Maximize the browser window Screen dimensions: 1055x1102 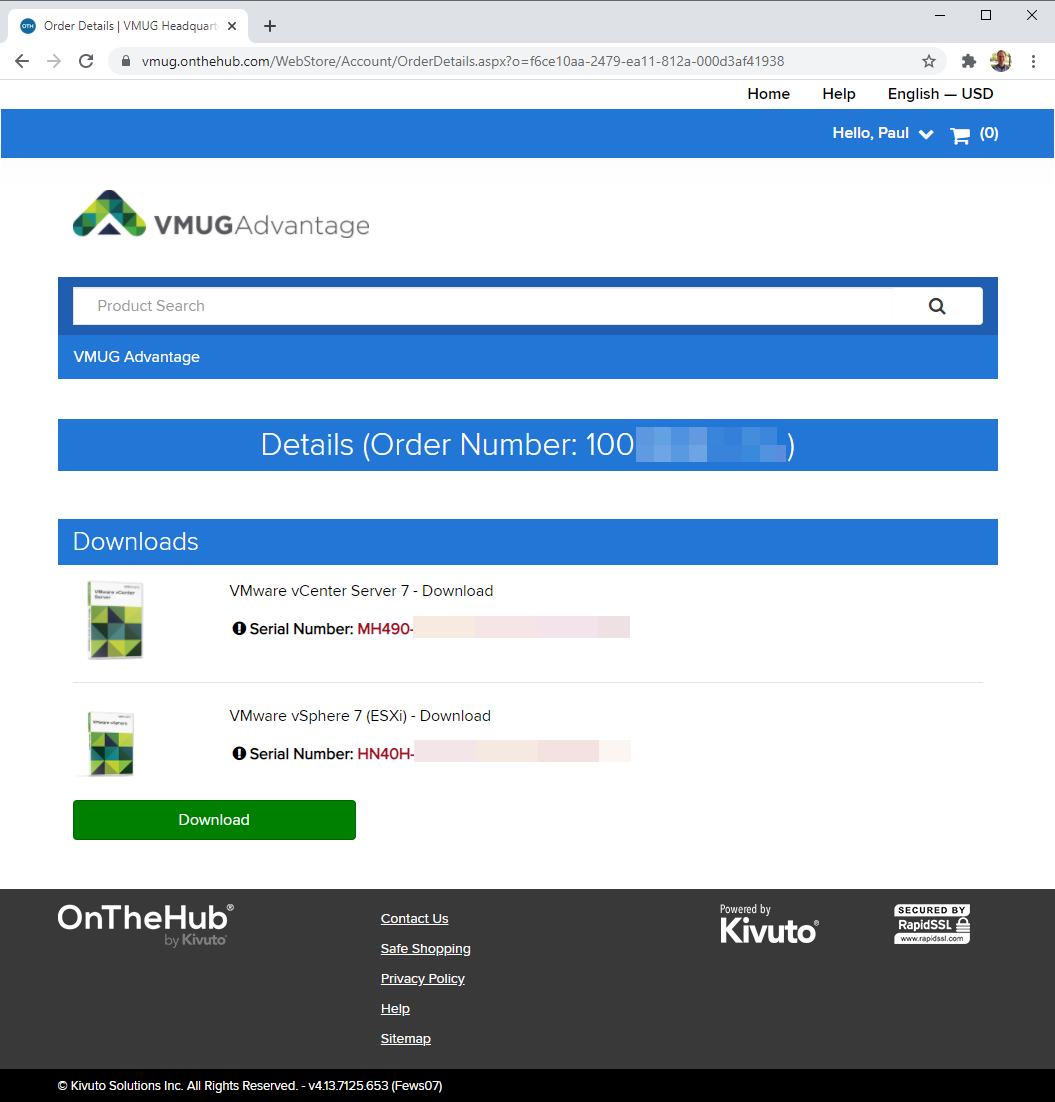click(985, 15)
